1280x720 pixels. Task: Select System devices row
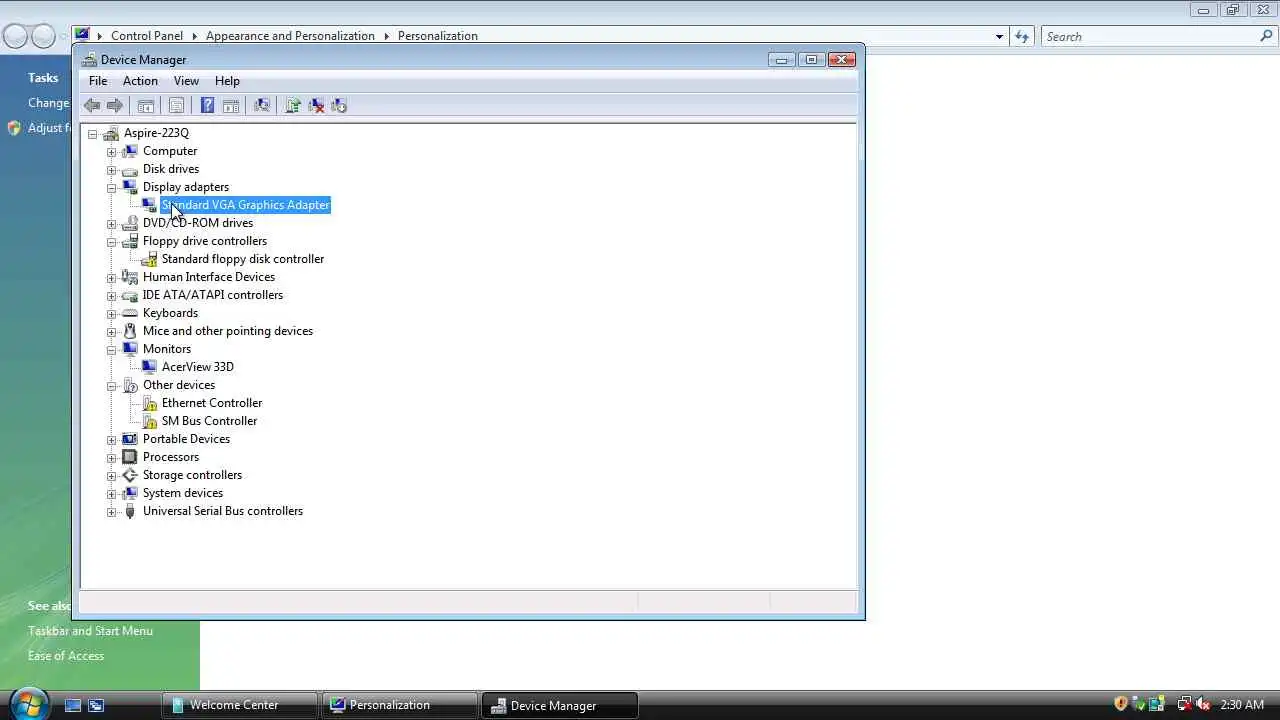[x=183, y=493]
